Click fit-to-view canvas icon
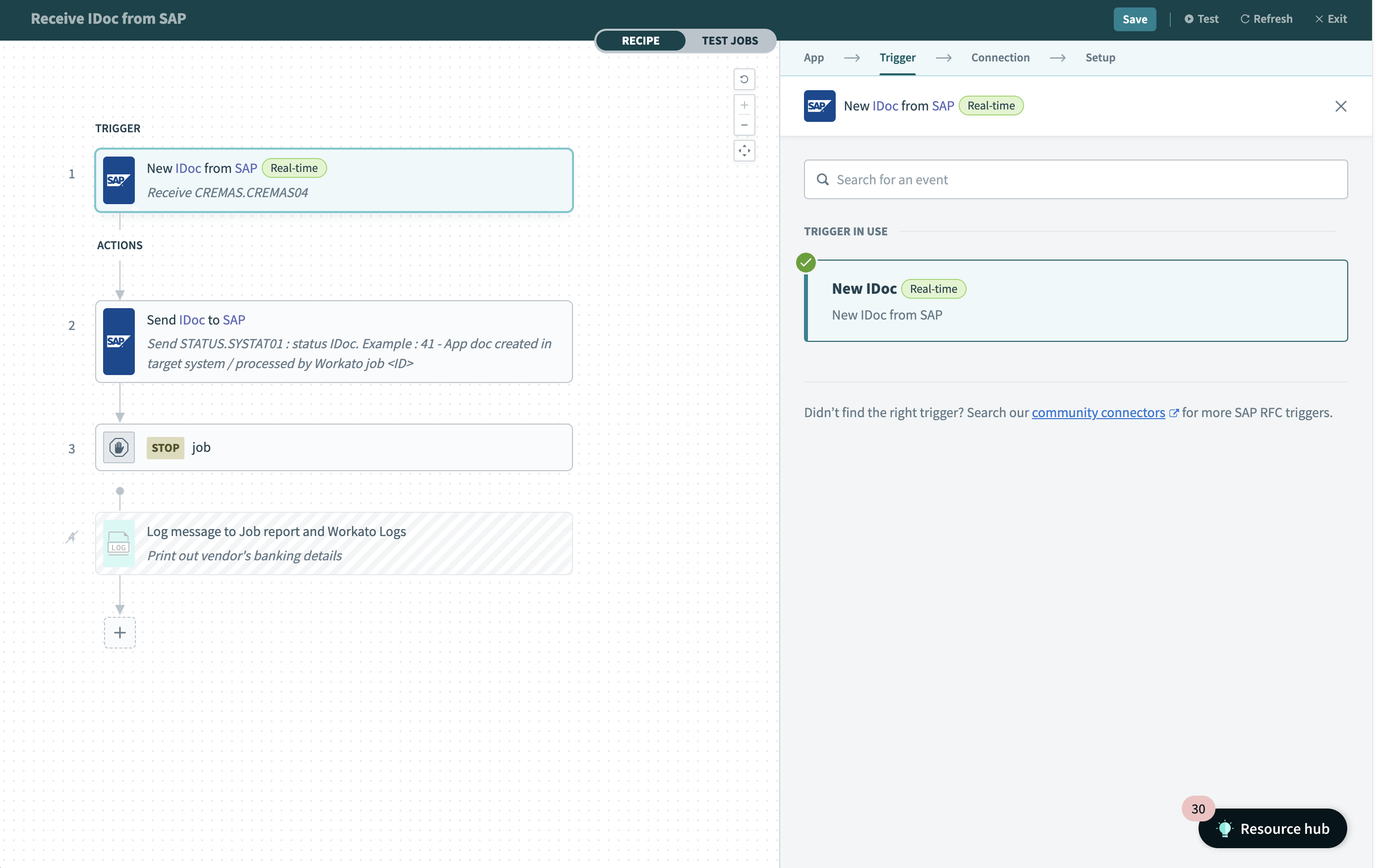 [x=744, y=151]
